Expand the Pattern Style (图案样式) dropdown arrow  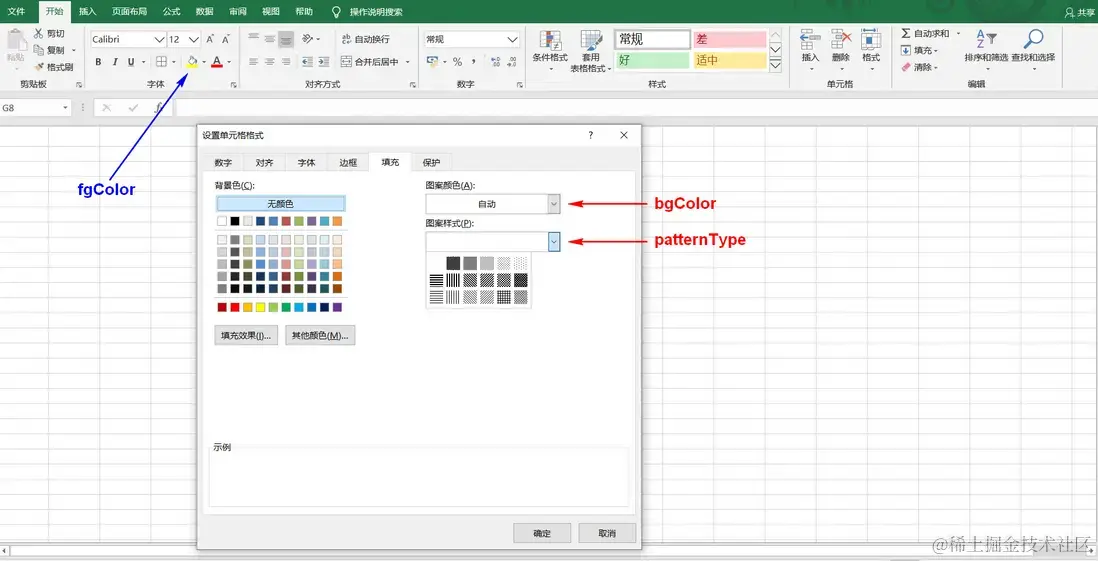(554, 242)
